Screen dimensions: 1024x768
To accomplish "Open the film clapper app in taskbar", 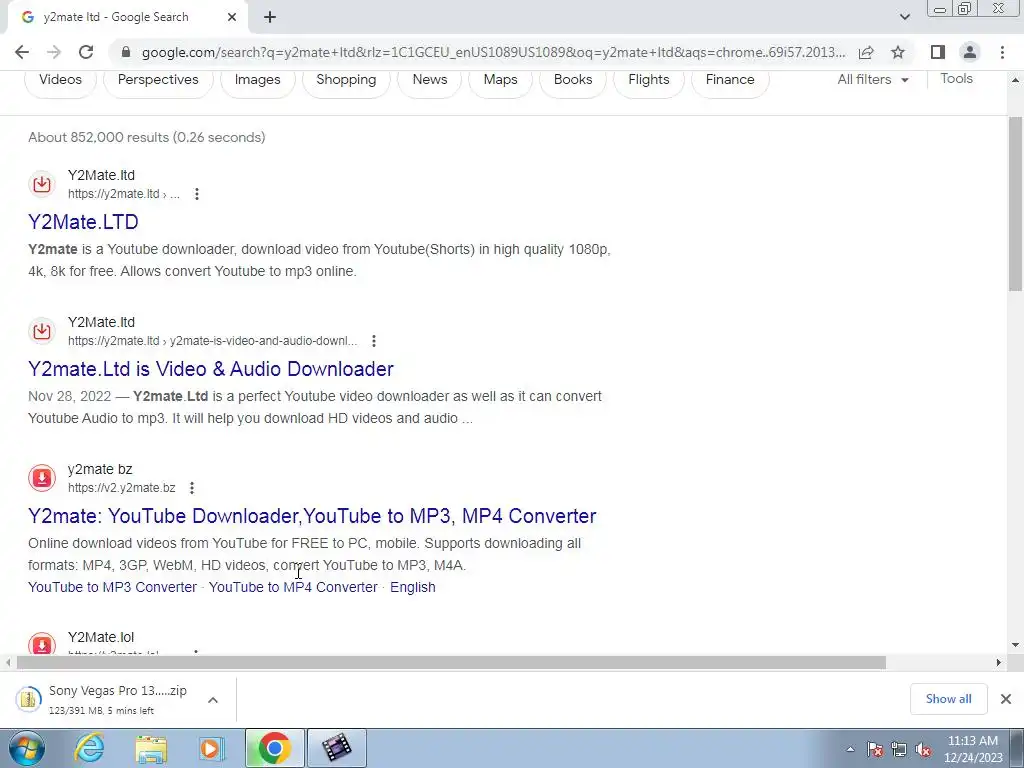I will tap(336, 748).
